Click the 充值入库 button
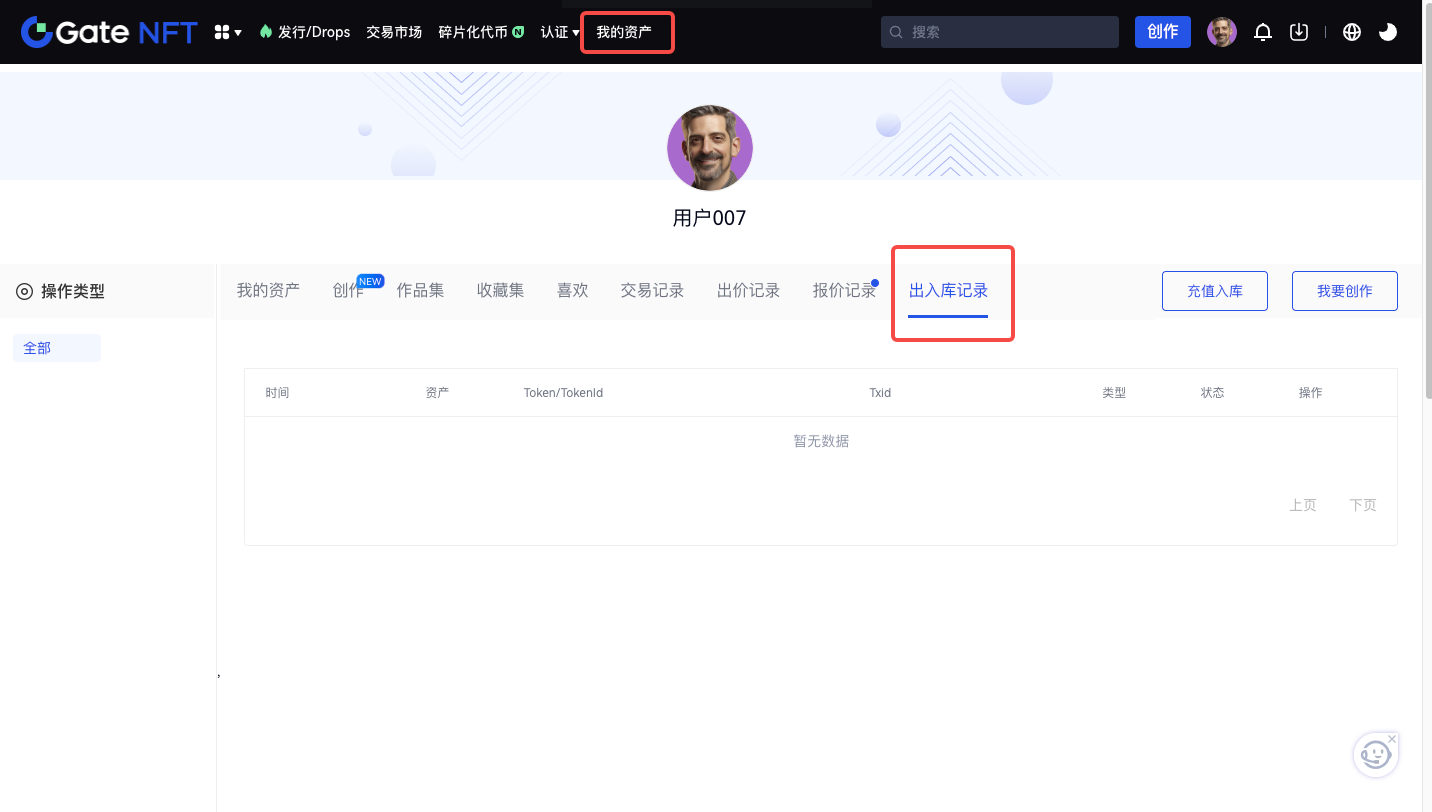 pos(1214,291)
